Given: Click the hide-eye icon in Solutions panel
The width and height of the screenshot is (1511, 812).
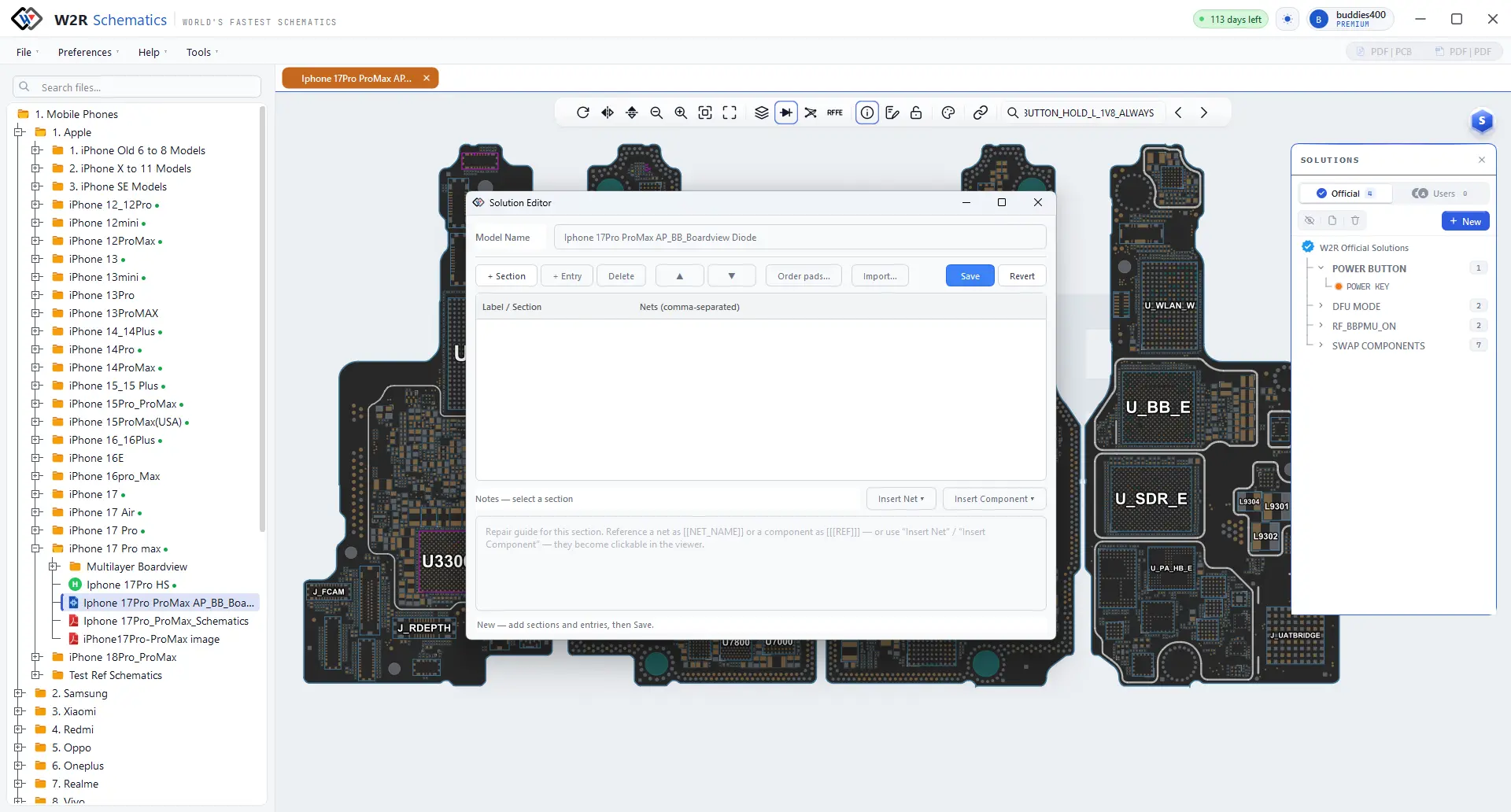Looking at the screenshot, I should pos(1310,221).
